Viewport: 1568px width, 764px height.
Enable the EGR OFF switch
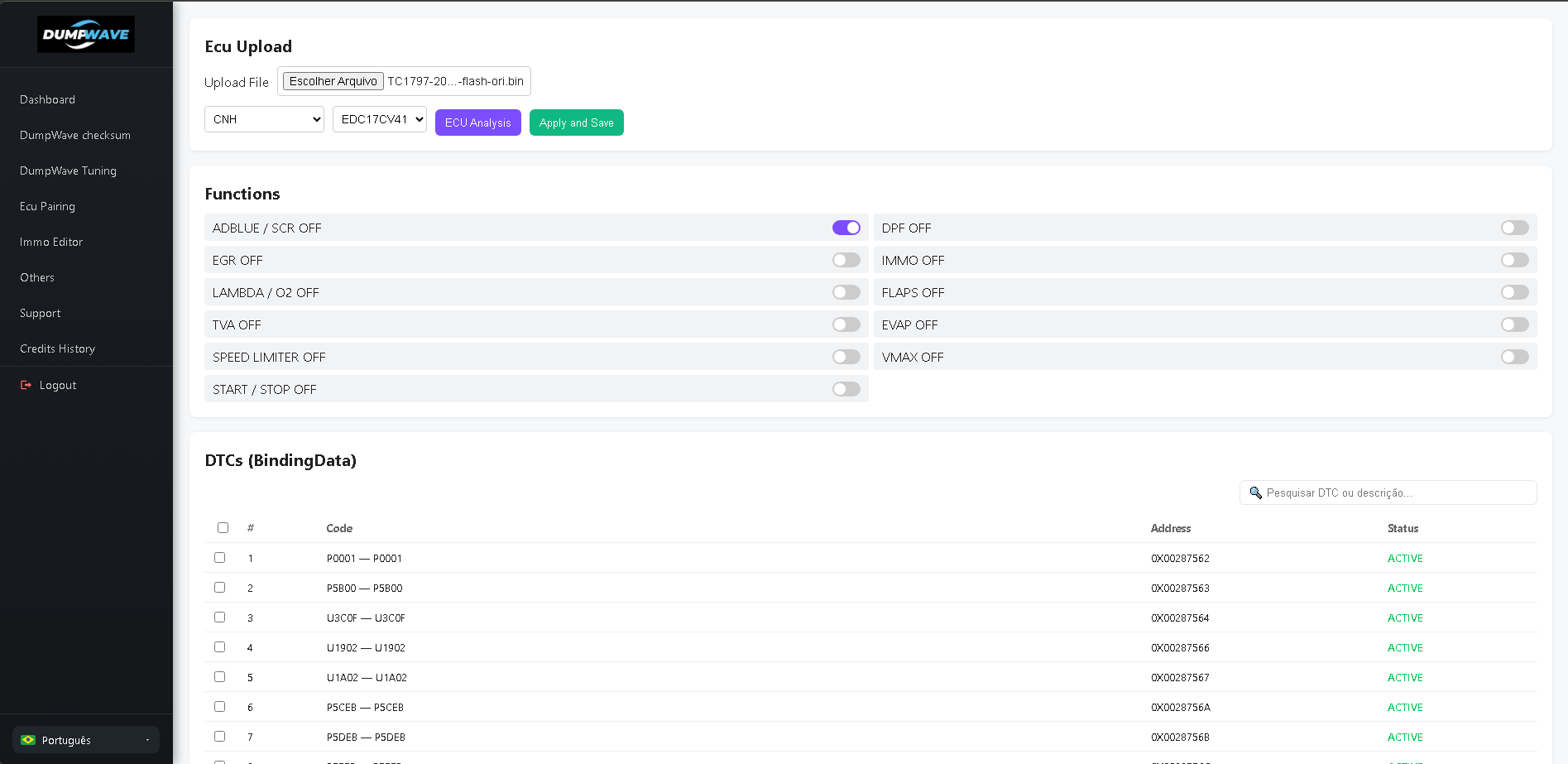(x=846, y=259)
